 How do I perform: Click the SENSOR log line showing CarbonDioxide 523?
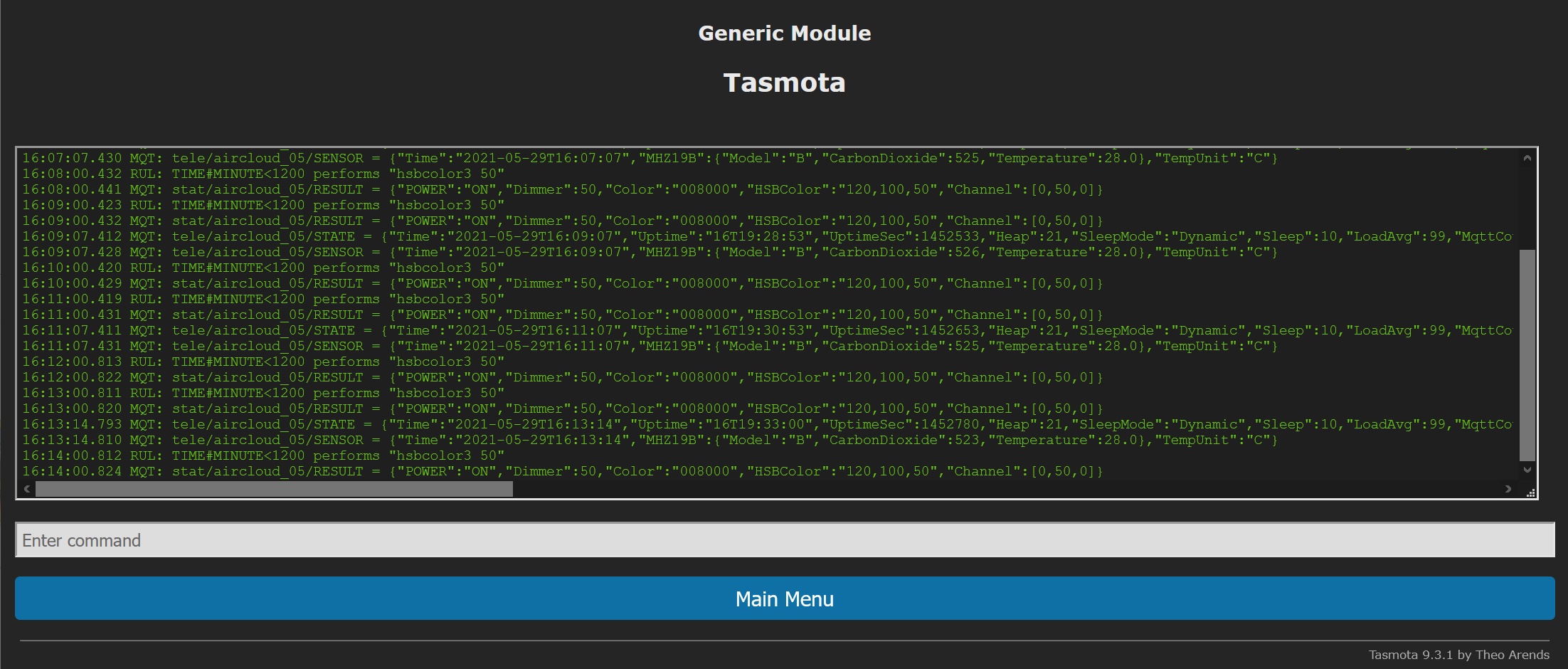pos(649,440)
